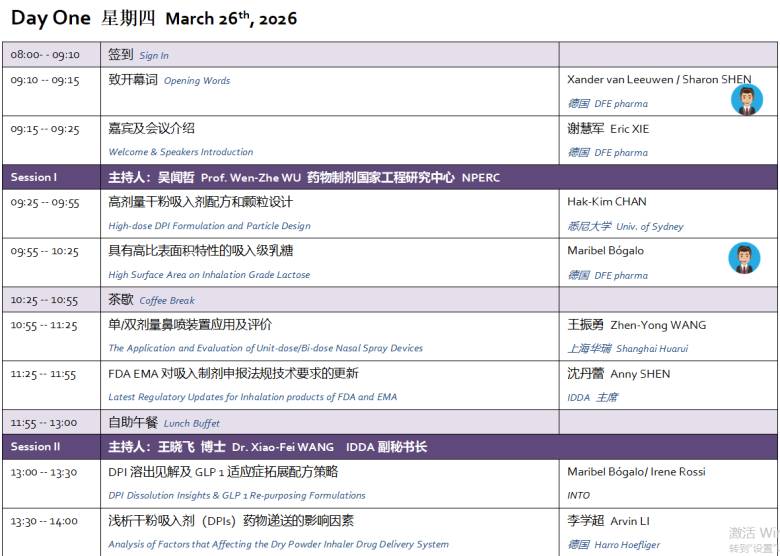
Task: Select the Session I header row label
Action: click(34, 178)
